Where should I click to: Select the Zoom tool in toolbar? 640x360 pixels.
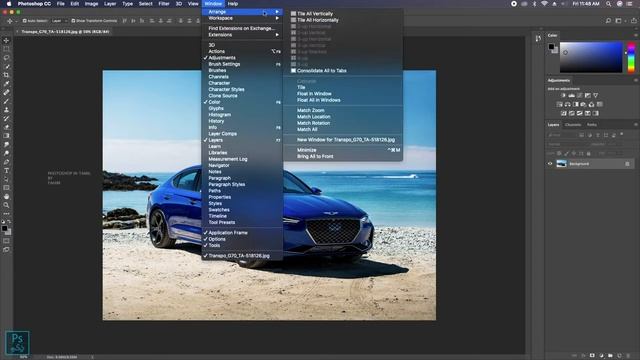(x=6, y=205)
